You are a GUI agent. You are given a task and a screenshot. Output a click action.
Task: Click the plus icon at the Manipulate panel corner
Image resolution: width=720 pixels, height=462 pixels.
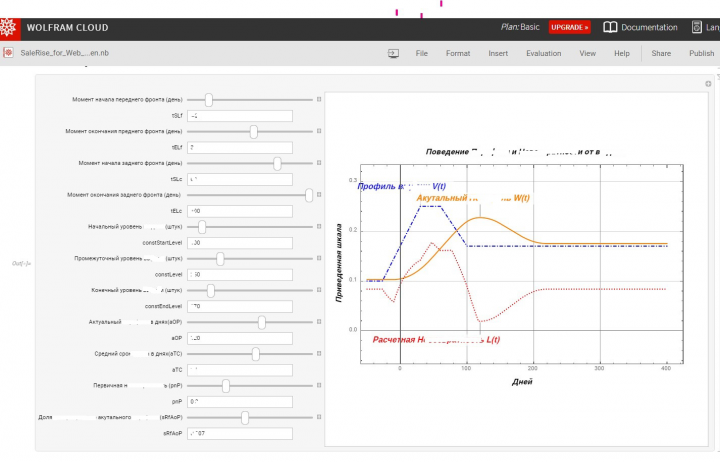click(708, 84)
